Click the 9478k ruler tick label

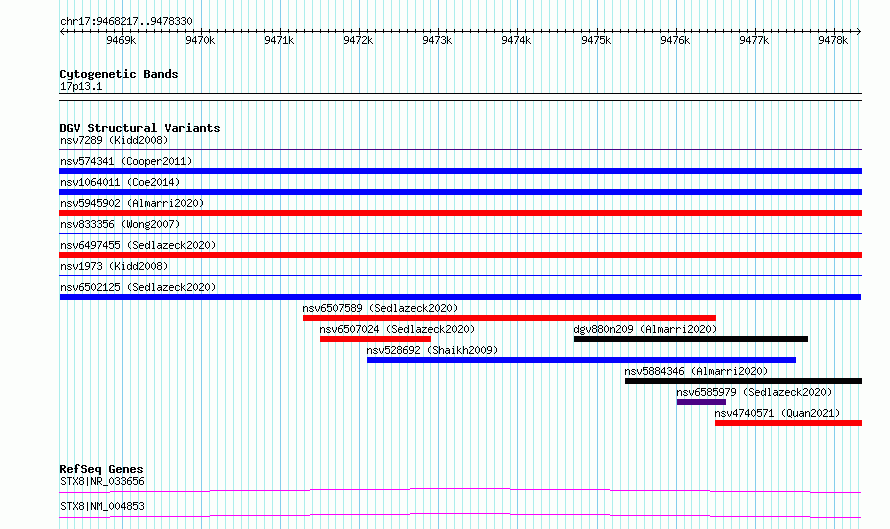833,40
